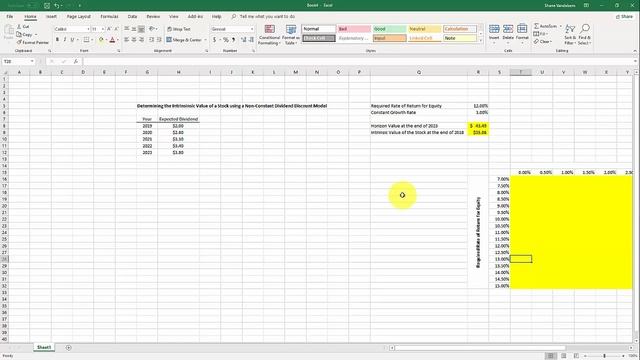Decrease font size with the small A
The height and width of the screenshot is (360, 640).
coord(116,29)
